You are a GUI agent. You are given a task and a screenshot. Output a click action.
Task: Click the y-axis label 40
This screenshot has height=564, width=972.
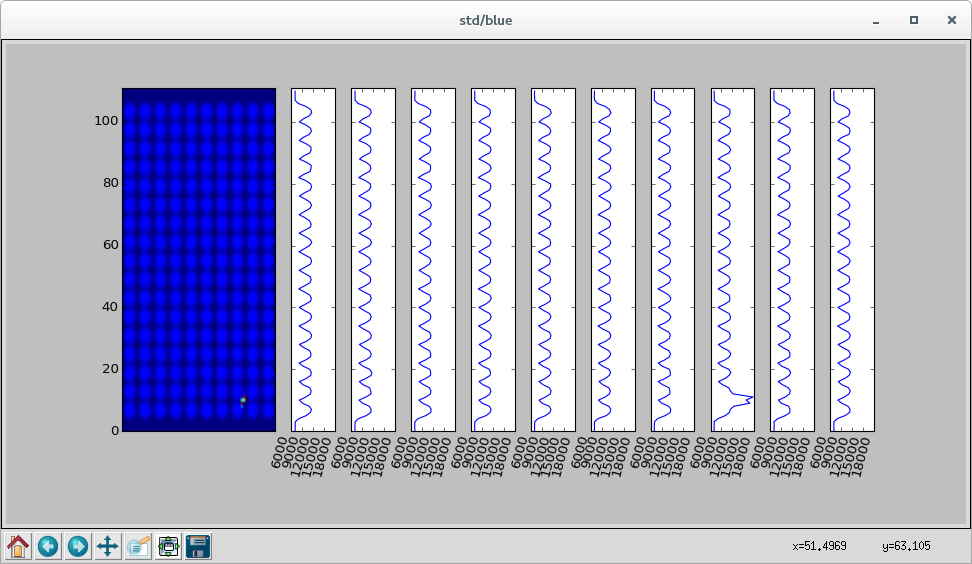click(110, 307)
